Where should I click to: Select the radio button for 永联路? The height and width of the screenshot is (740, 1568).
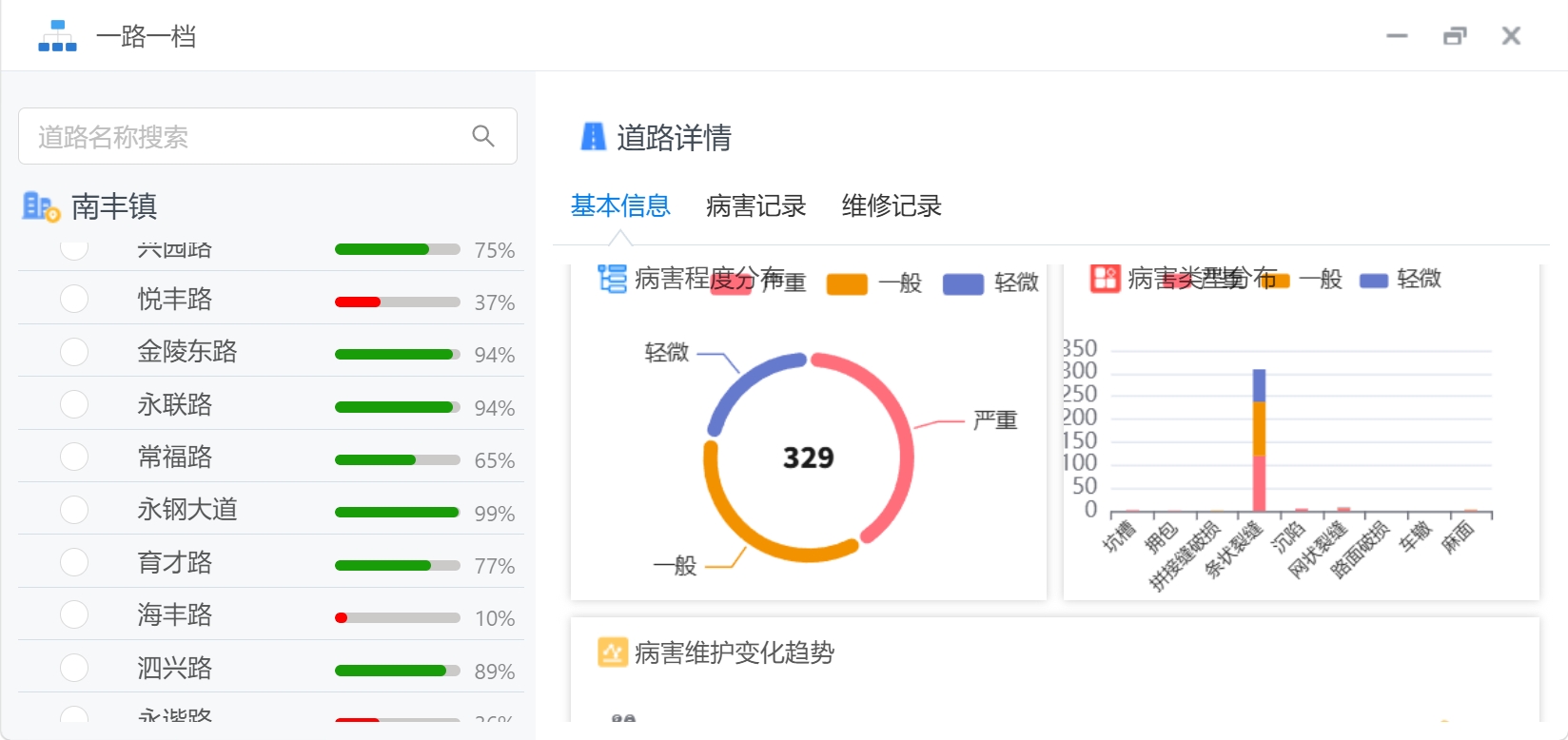(74, 404)
